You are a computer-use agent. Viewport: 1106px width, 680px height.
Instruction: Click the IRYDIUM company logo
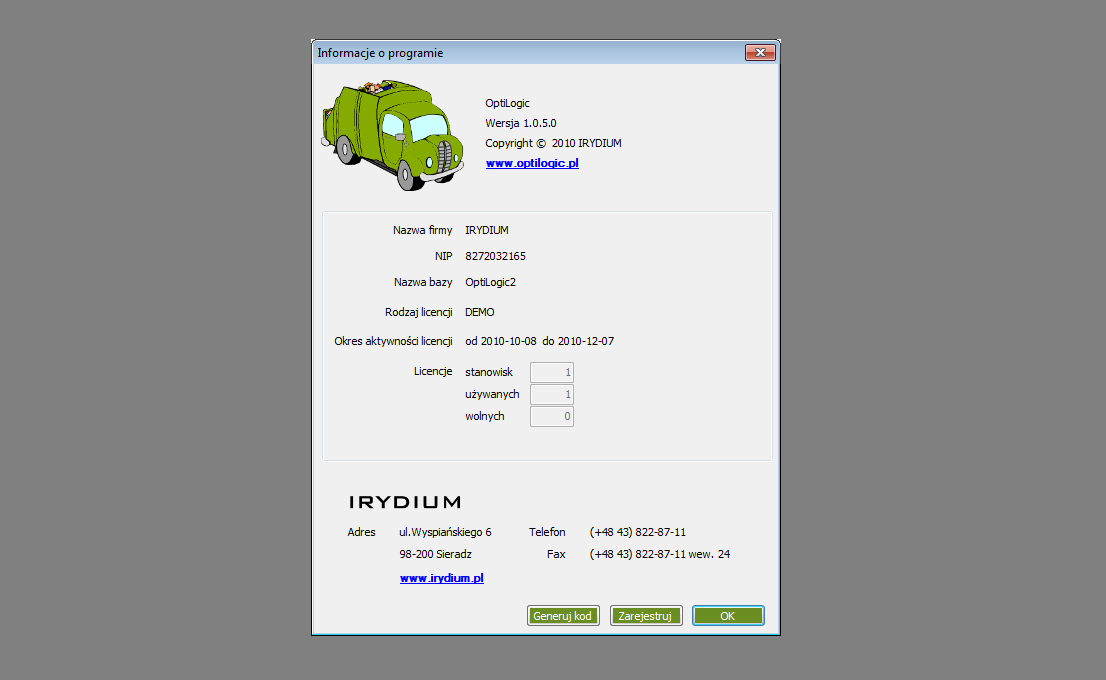click(x=405, y=502)
